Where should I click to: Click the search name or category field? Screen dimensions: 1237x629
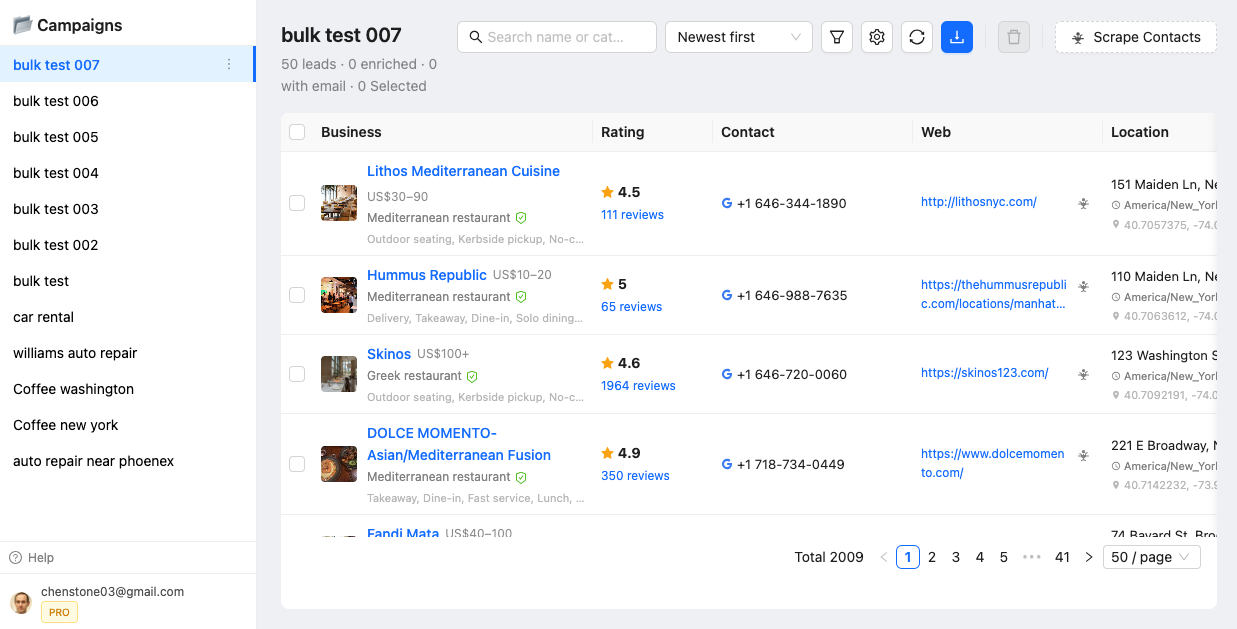[x=557, y=37]
